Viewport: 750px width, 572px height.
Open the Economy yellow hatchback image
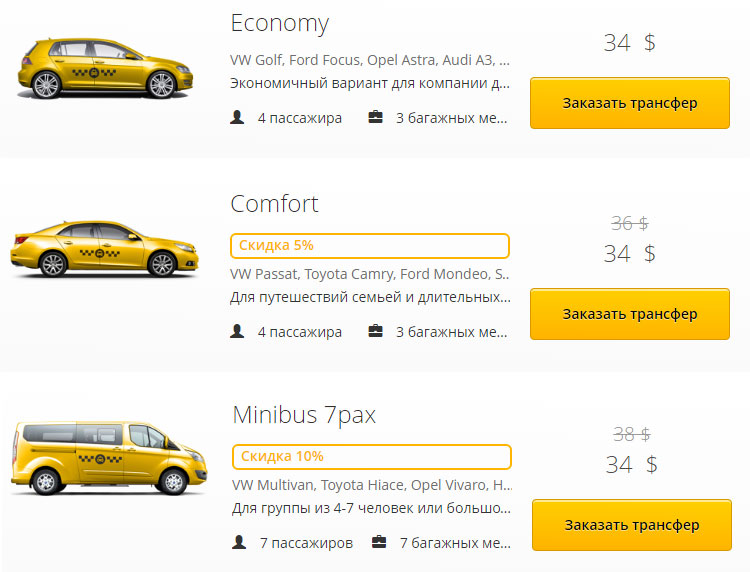point(105,68)
